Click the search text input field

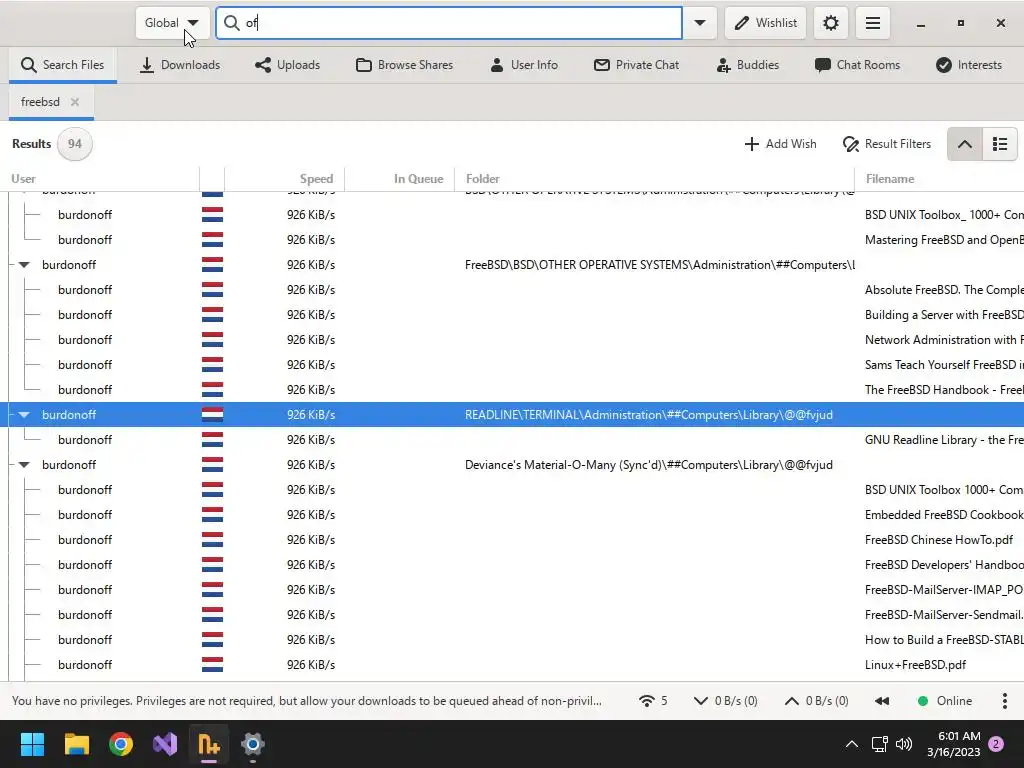click(x=449, y=23)
